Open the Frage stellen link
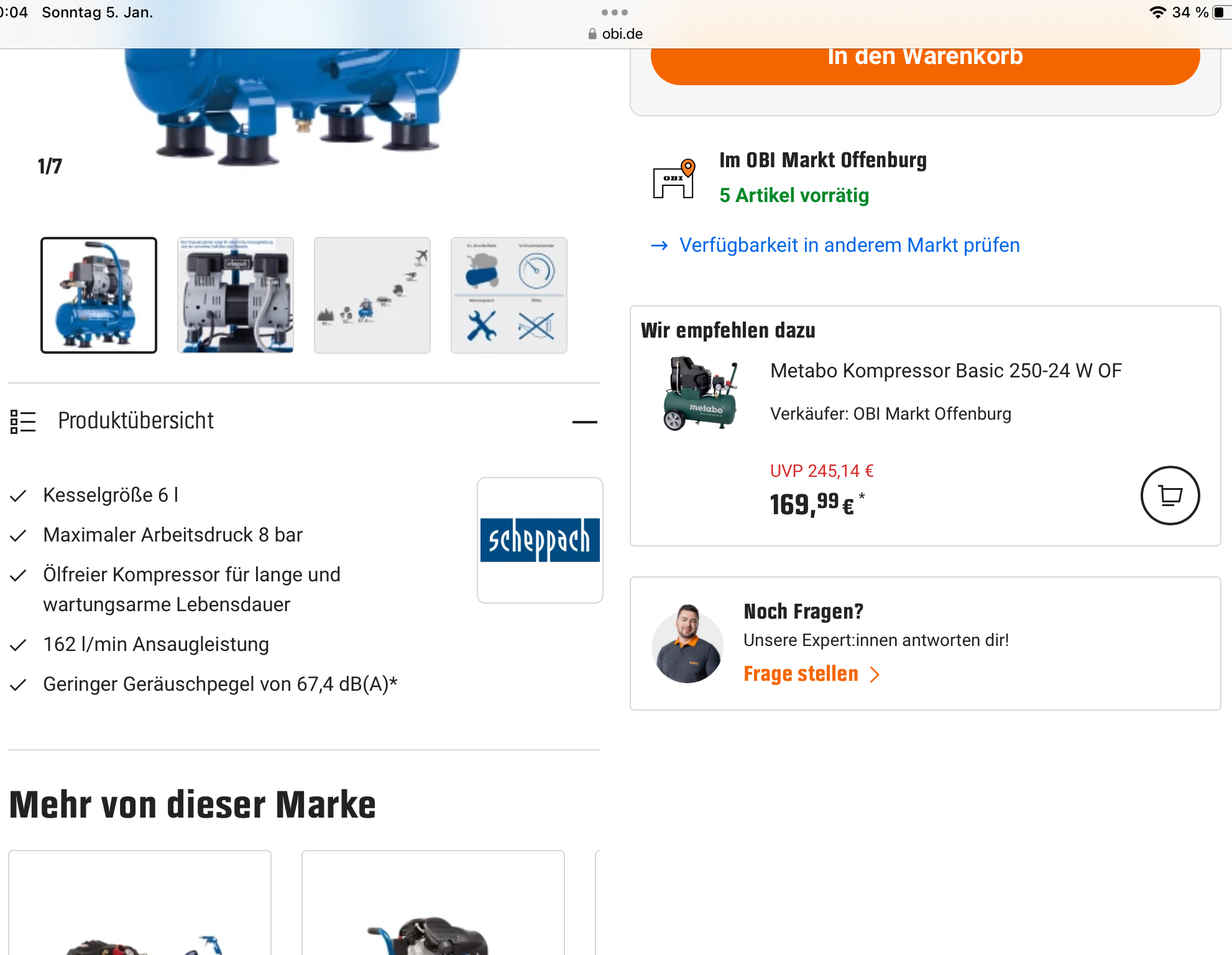This screenshot has height=955, width=1232. pos(801,674)
